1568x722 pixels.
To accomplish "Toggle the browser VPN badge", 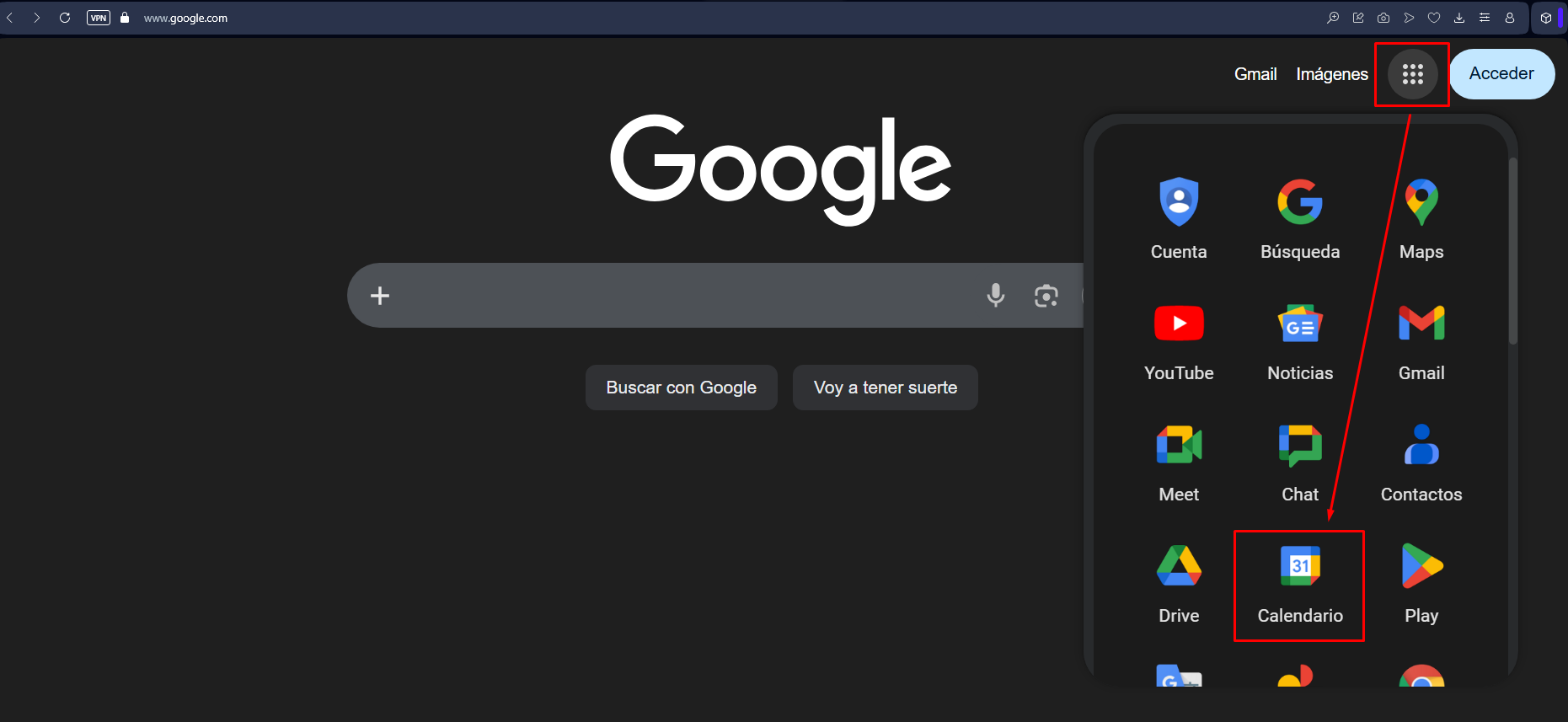I will [x=99, y=18].
